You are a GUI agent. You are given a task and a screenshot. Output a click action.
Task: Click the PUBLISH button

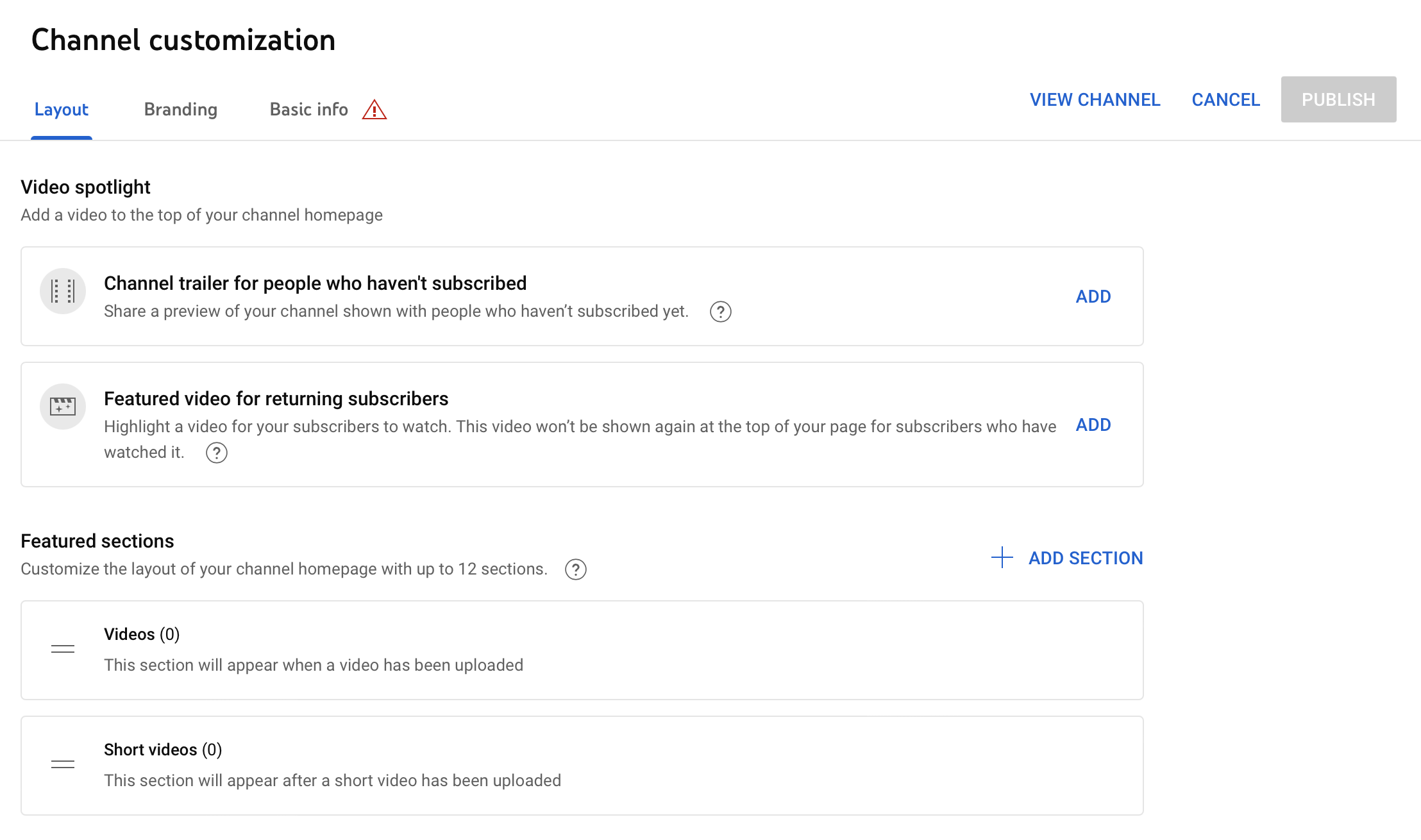coord(1339,99)
